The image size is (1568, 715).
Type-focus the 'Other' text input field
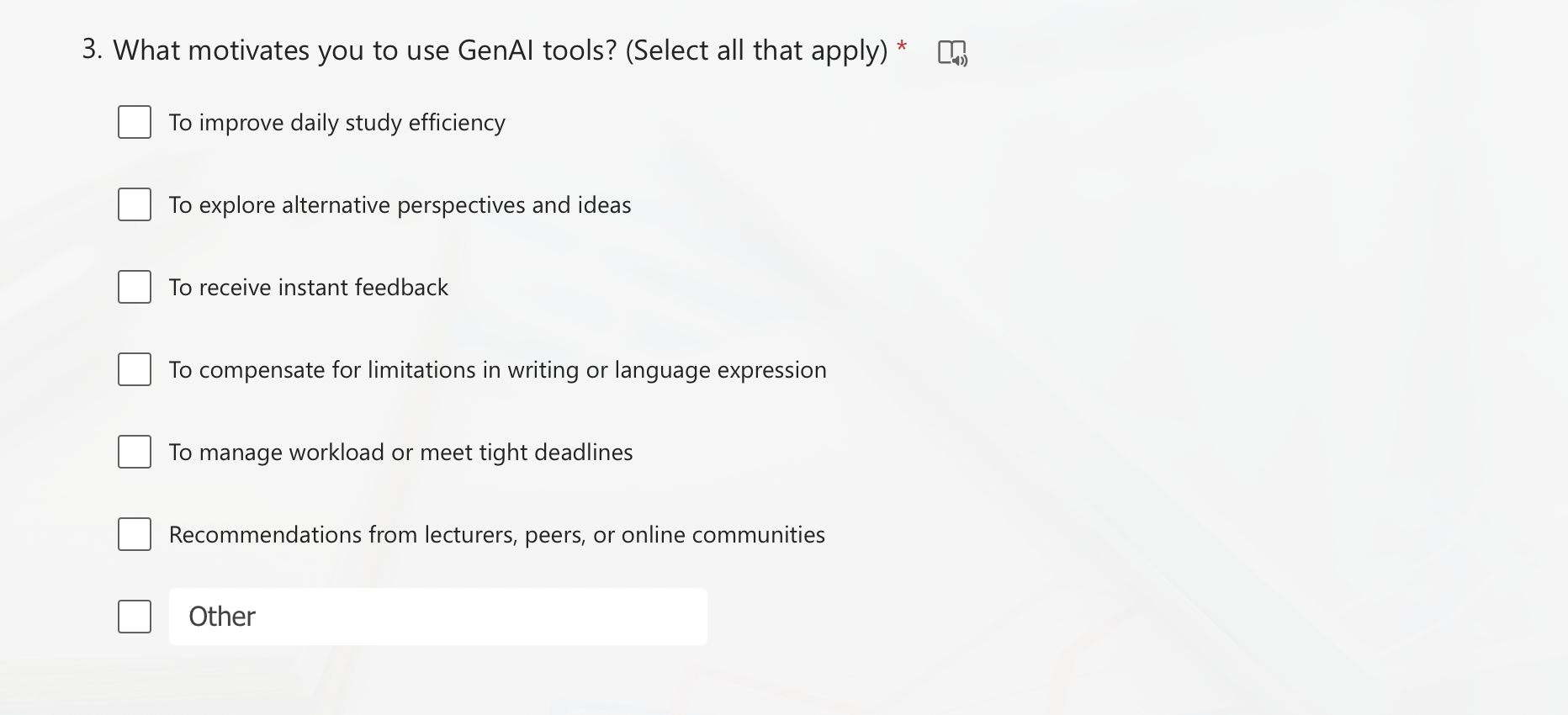pos(437,617)
